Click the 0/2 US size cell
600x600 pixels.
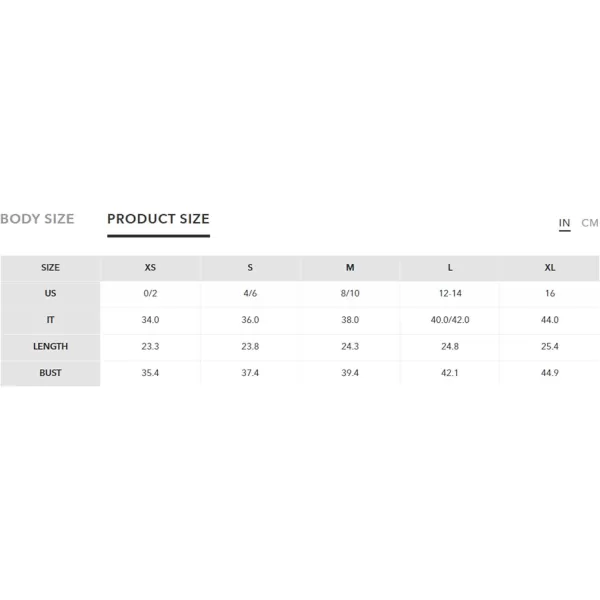(150, 294)
